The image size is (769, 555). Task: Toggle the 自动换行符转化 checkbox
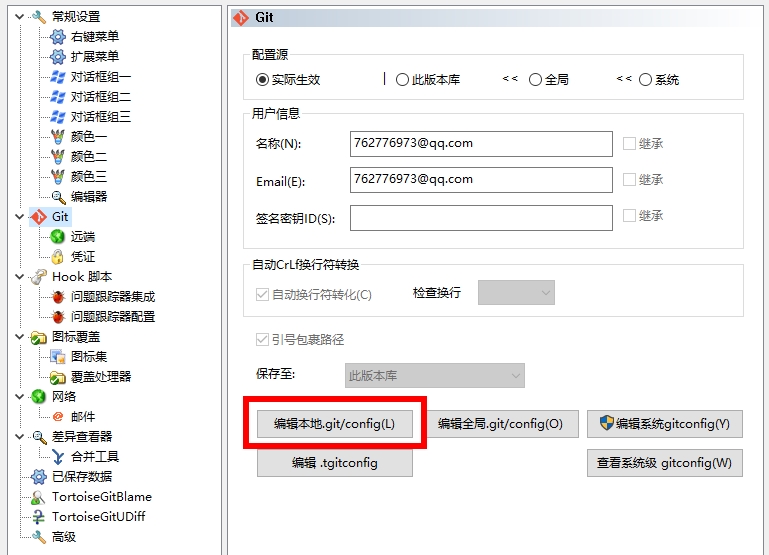point(262,294)
